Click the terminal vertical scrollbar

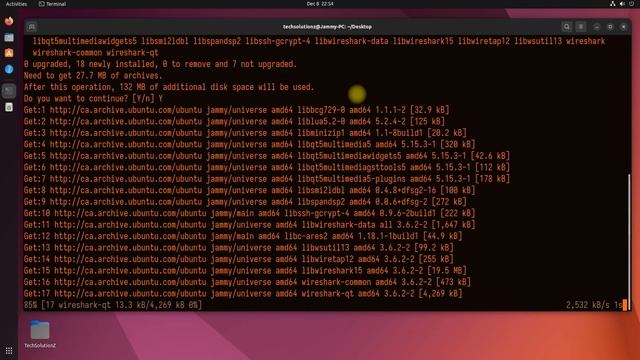[x=629, y=241]
